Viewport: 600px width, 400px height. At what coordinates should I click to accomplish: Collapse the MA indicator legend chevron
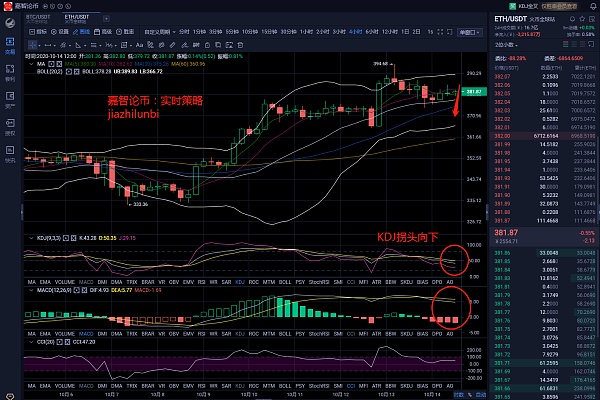pos(31,64)
